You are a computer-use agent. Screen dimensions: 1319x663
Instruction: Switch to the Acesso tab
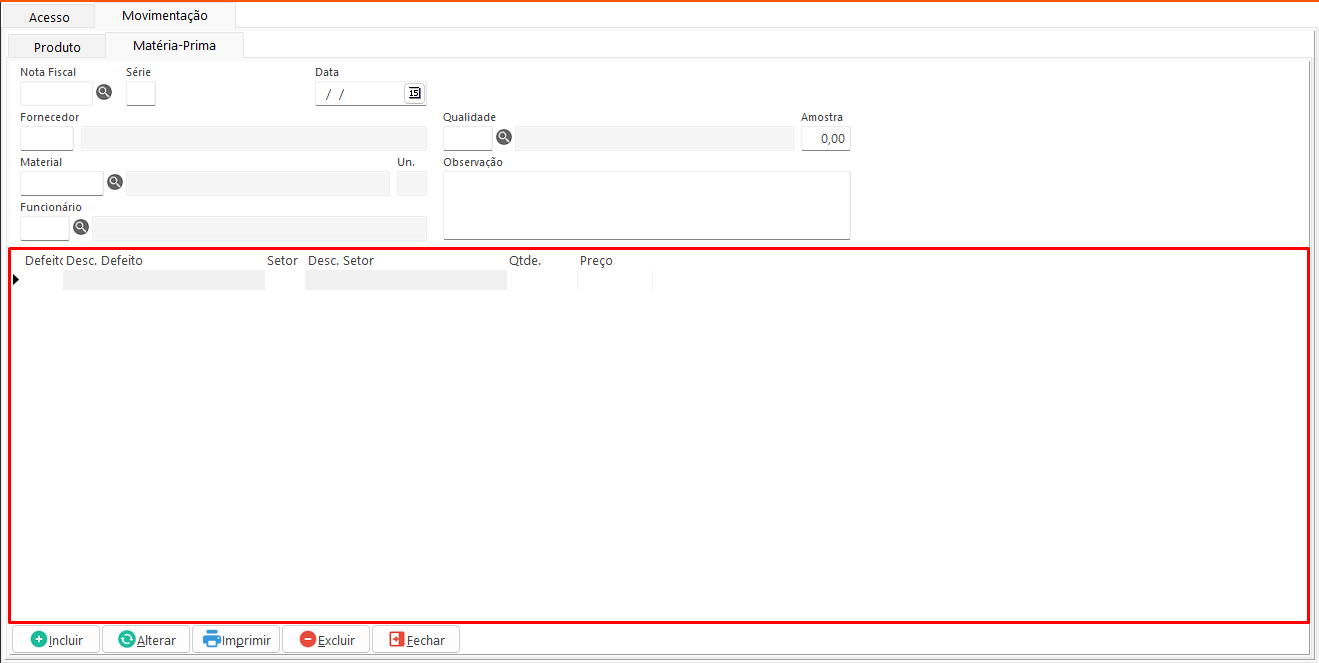point(49,17)
